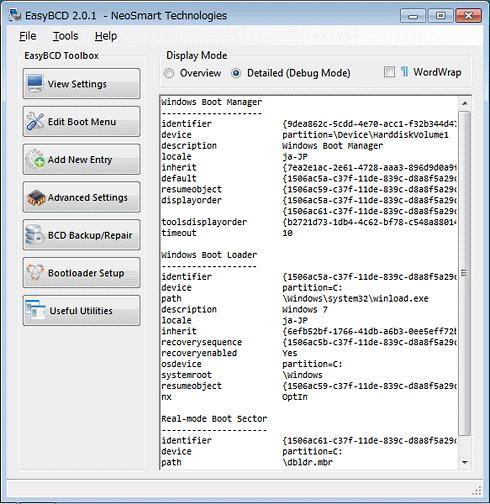Enable the WordWrap checkbox

tap(389, 72)
